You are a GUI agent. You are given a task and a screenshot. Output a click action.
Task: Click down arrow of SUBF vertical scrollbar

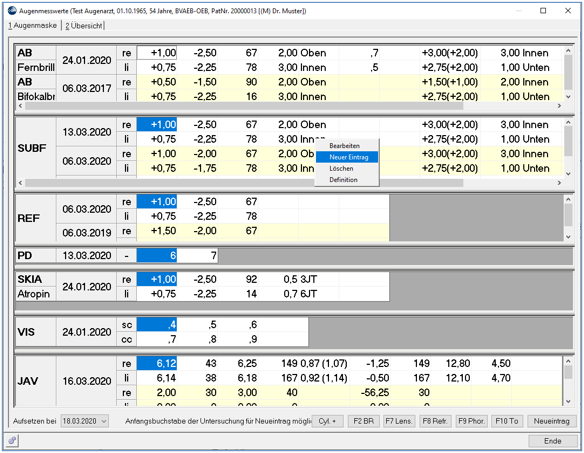pyautogui.click(x=568, y=174)
